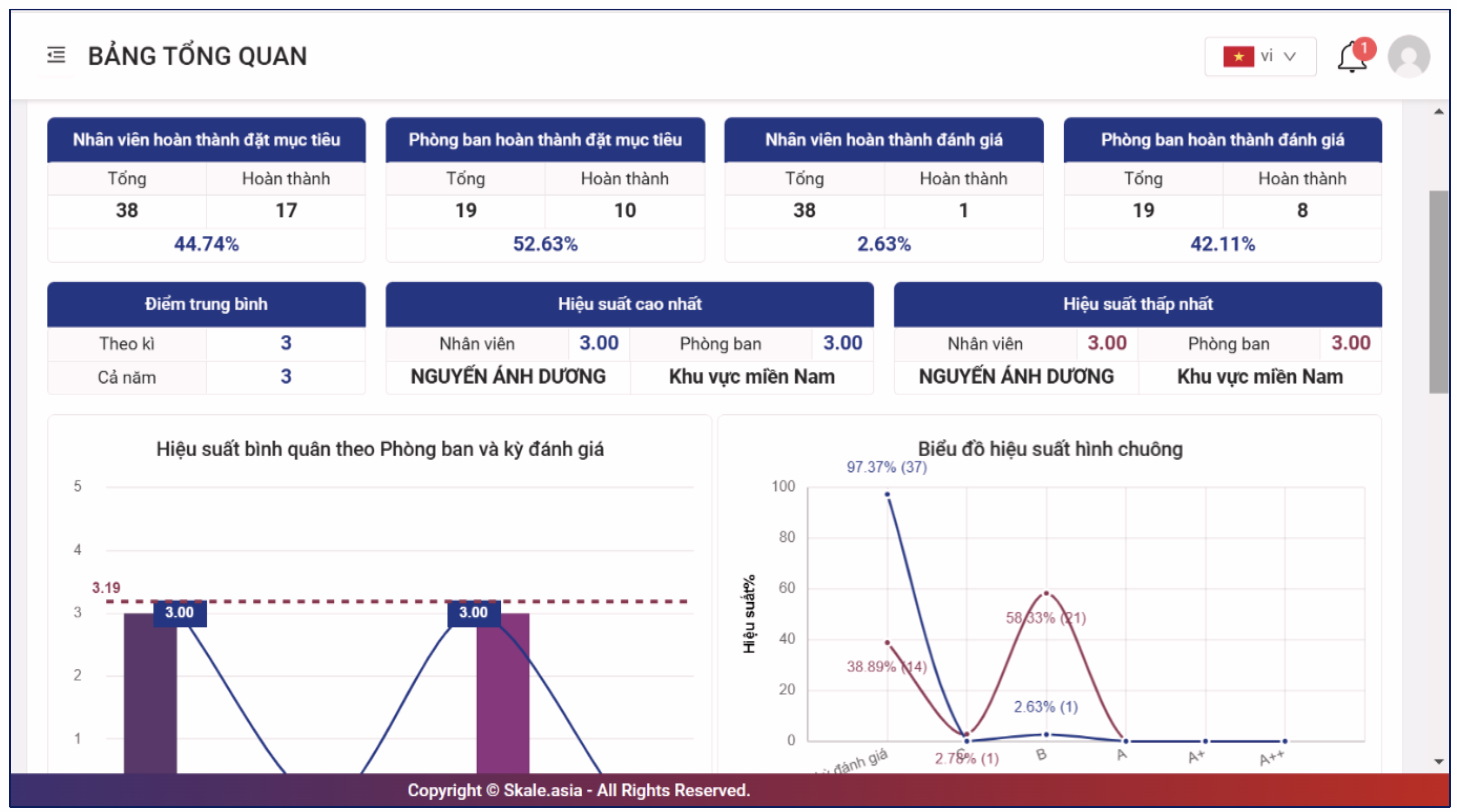Click the second purple bar in chart

[502, 692]
